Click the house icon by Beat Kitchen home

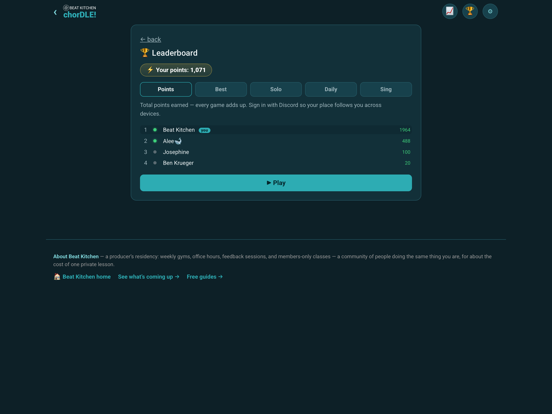[x=57, y=277]
